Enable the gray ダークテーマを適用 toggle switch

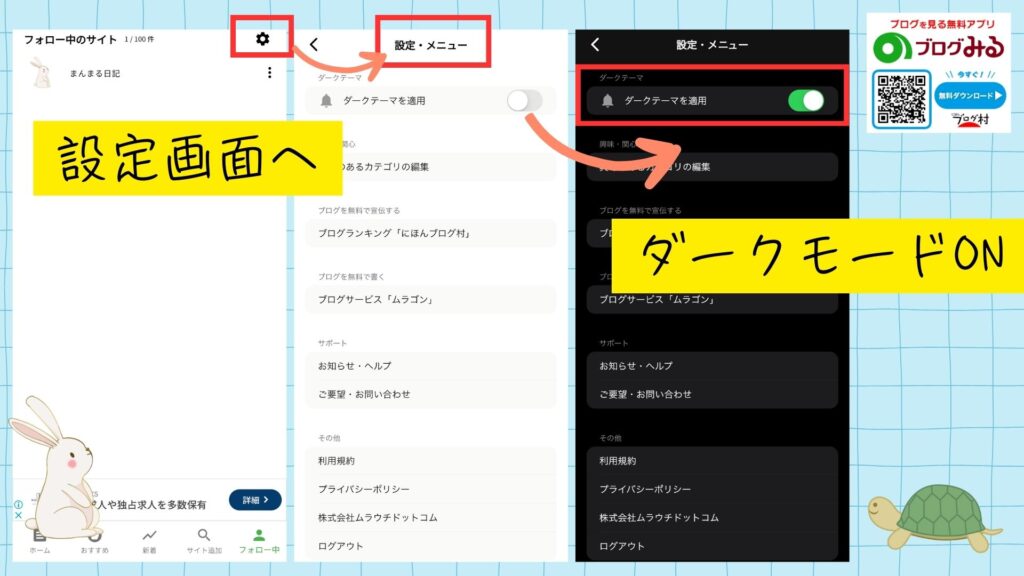(524, 100)
